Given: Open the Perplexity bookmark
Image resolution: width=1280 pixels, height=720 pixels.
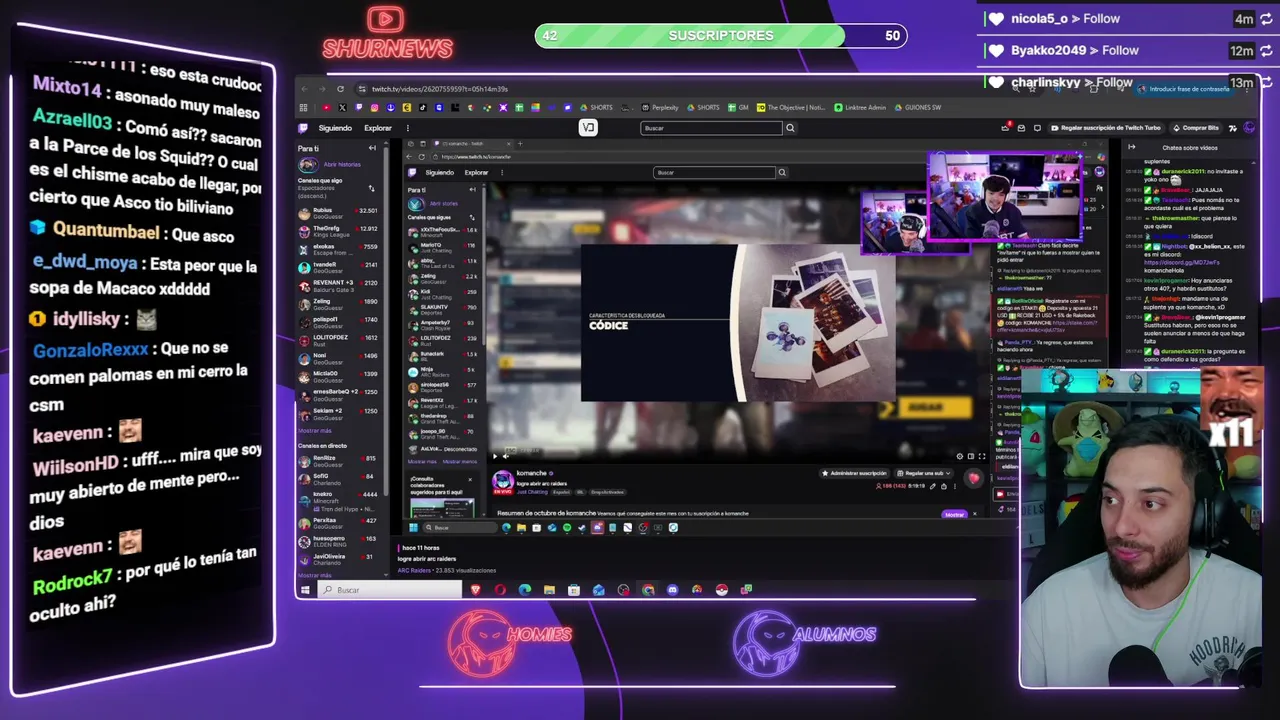Looking at the screenshot, I should [660, 108].
